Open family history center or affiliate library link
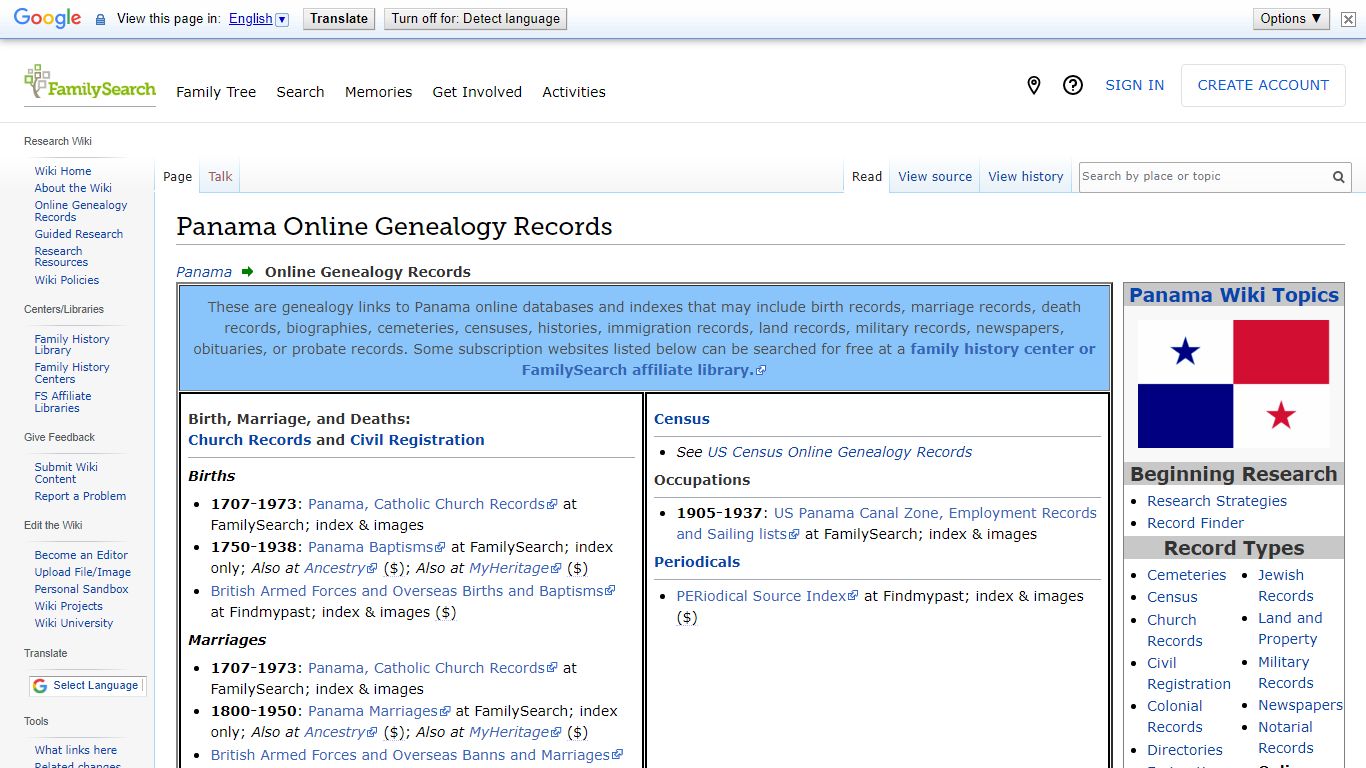Viewport: 1366px width, 768px height. pos(809,360)
